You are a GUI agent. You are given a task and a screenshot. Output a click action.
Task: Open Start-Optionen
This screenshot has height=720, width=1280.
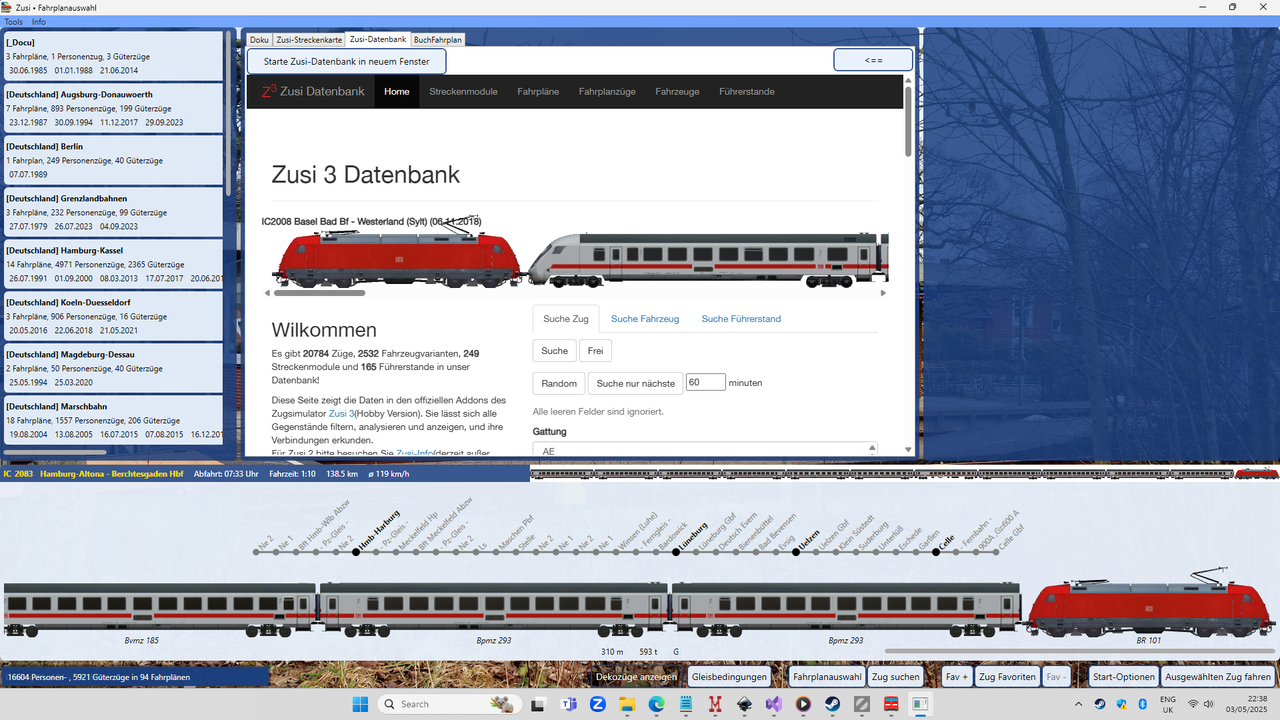[1124, 677]
